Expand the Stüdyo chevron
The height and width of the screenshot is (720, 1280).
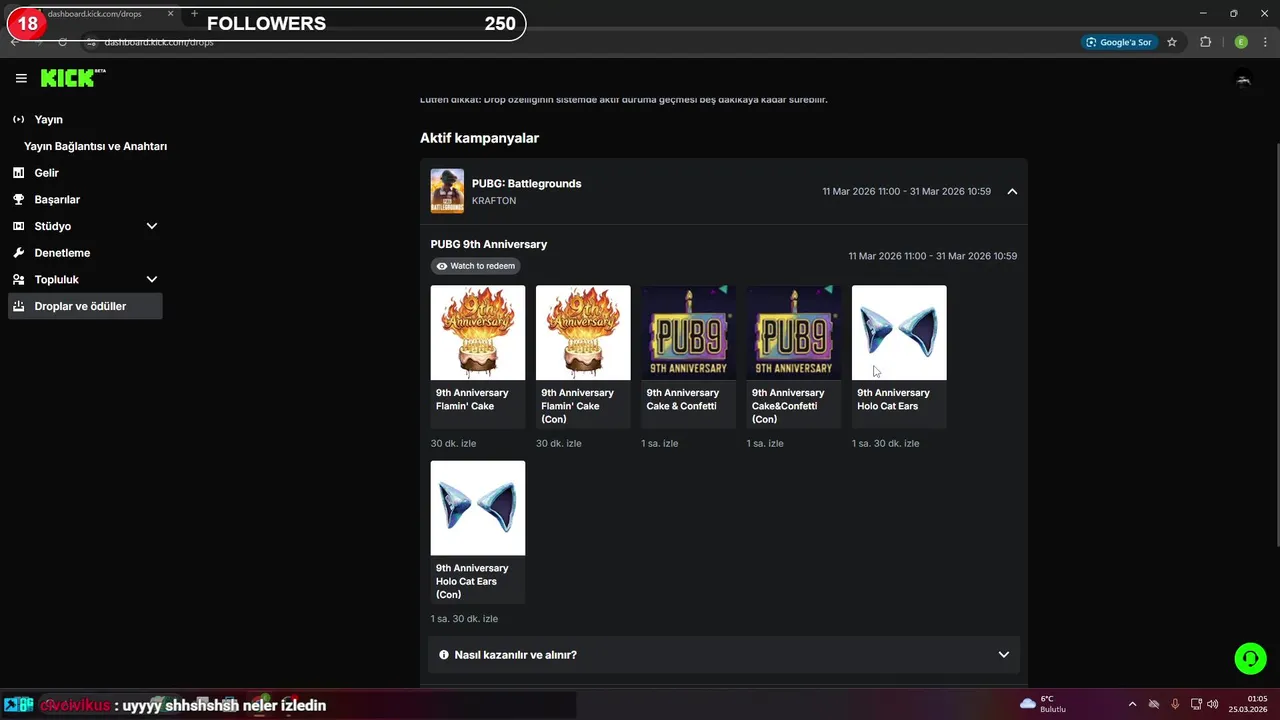pyautogui.click(x=152, y=226)
